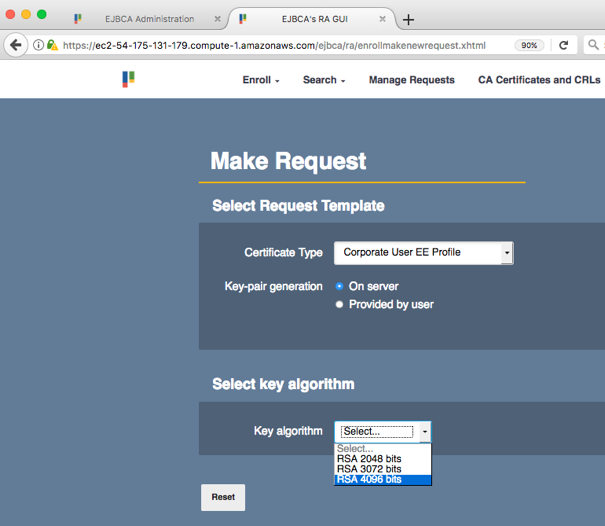Viewport: 605px width, 526px height.
Task: Click the browser back arrow button
Action: 15,45
